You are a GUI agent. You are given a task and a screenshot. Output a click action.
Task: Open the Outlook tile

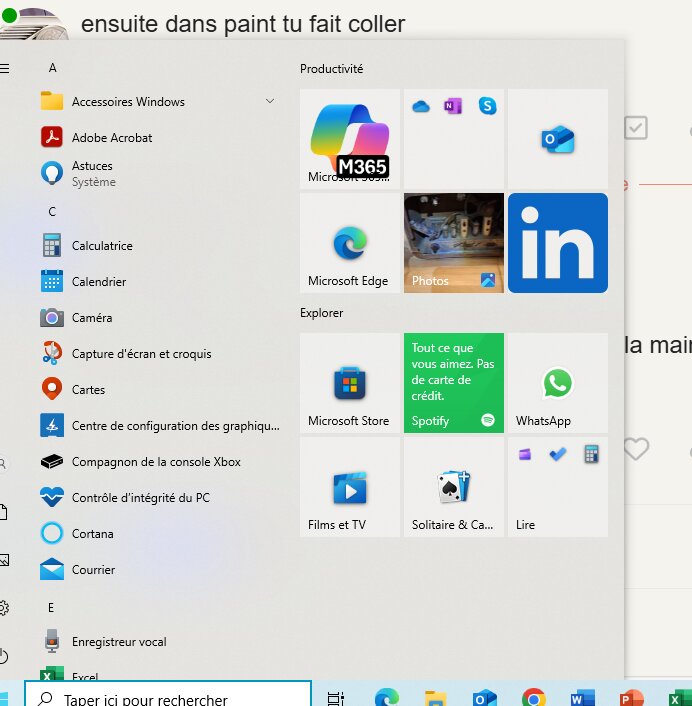click(x=558, y=139)
